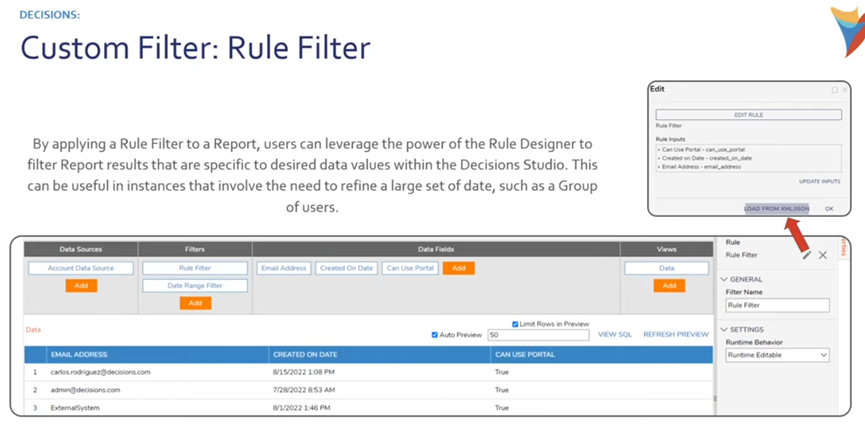This screenshot has height=426, width=865.
Task: Select the Account Data Source item
Action: tap(81, 268)
